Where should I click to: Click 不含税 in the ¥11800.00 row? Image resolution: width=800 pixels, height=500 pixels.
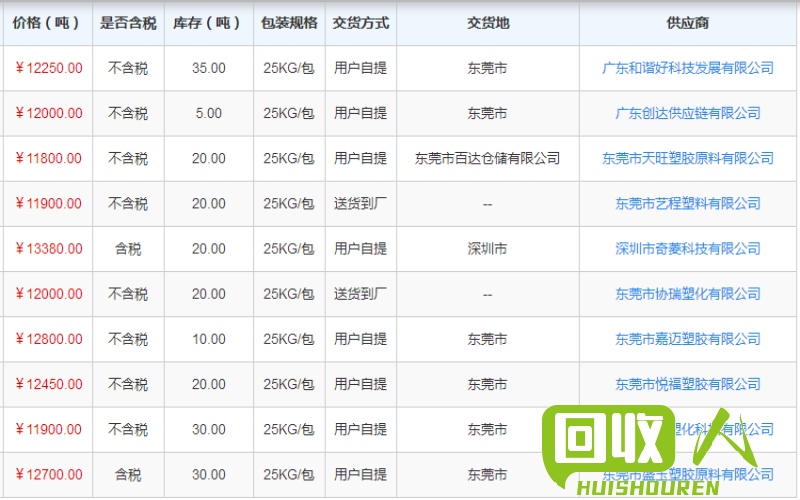point(128,158)
